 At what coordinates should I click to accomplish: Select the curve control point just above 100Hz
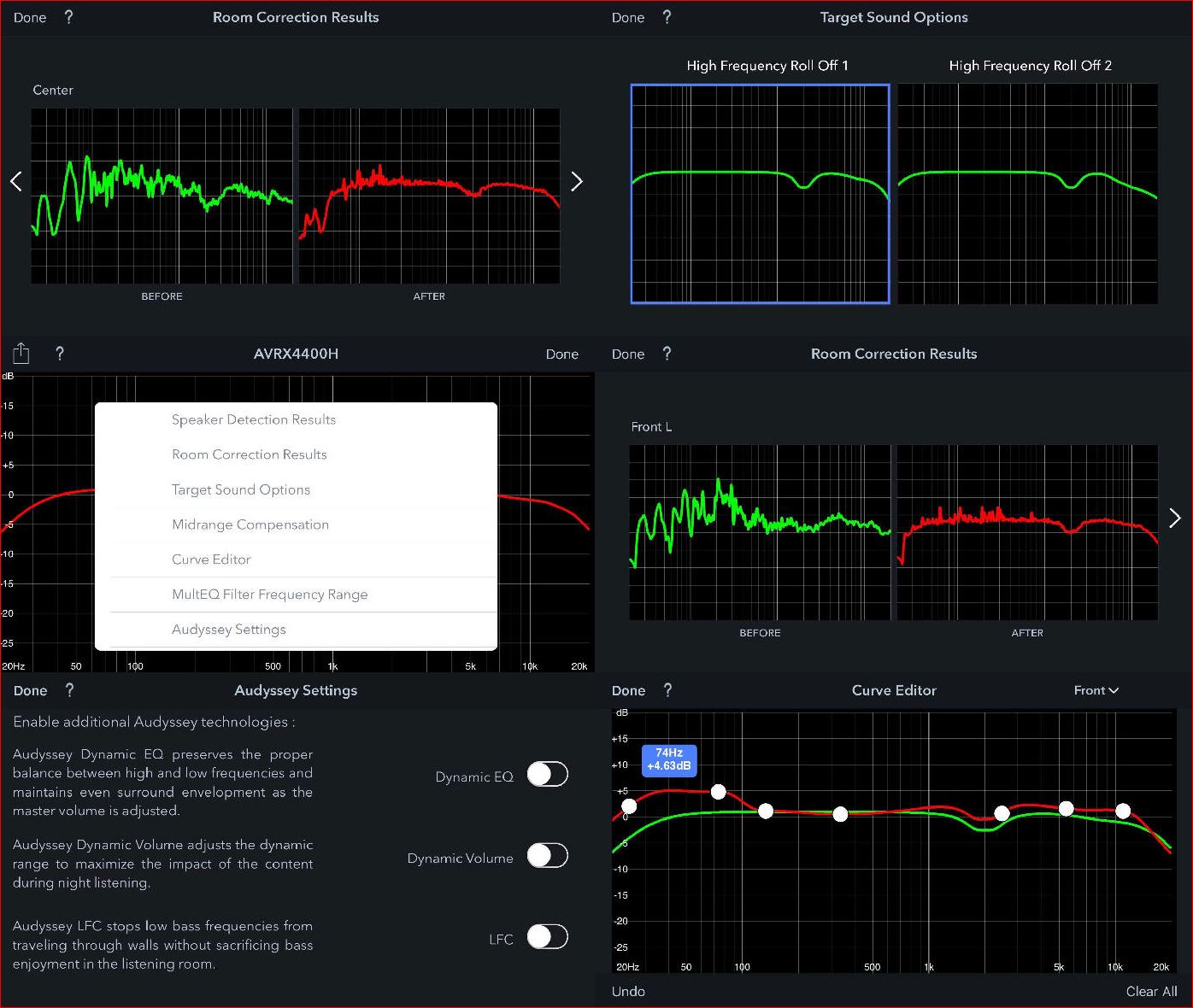[x=766, y=811]
